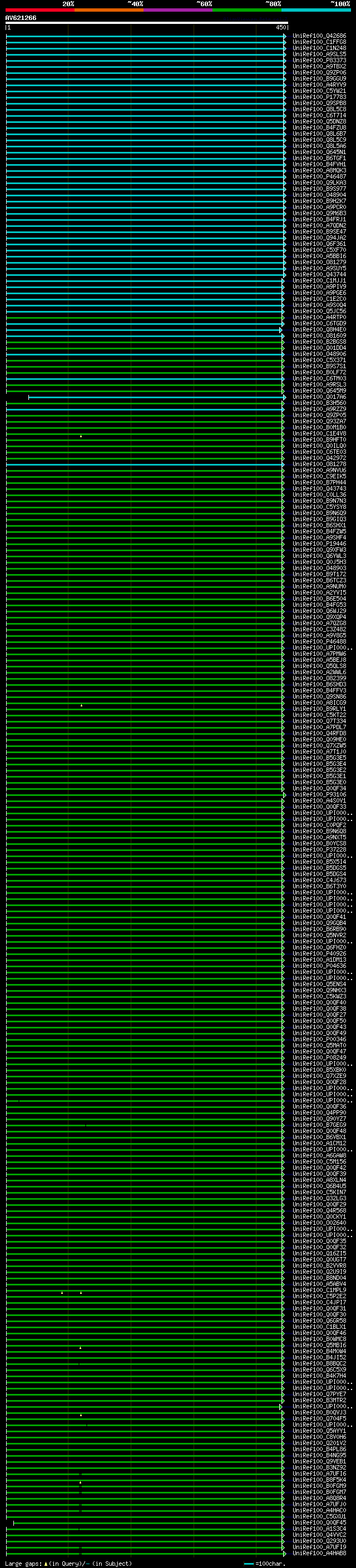The height and width of the screenshot is (1568, 356).
Task: Click the UniRef100_Q017A6 label
Action: (x=319, y=397)
